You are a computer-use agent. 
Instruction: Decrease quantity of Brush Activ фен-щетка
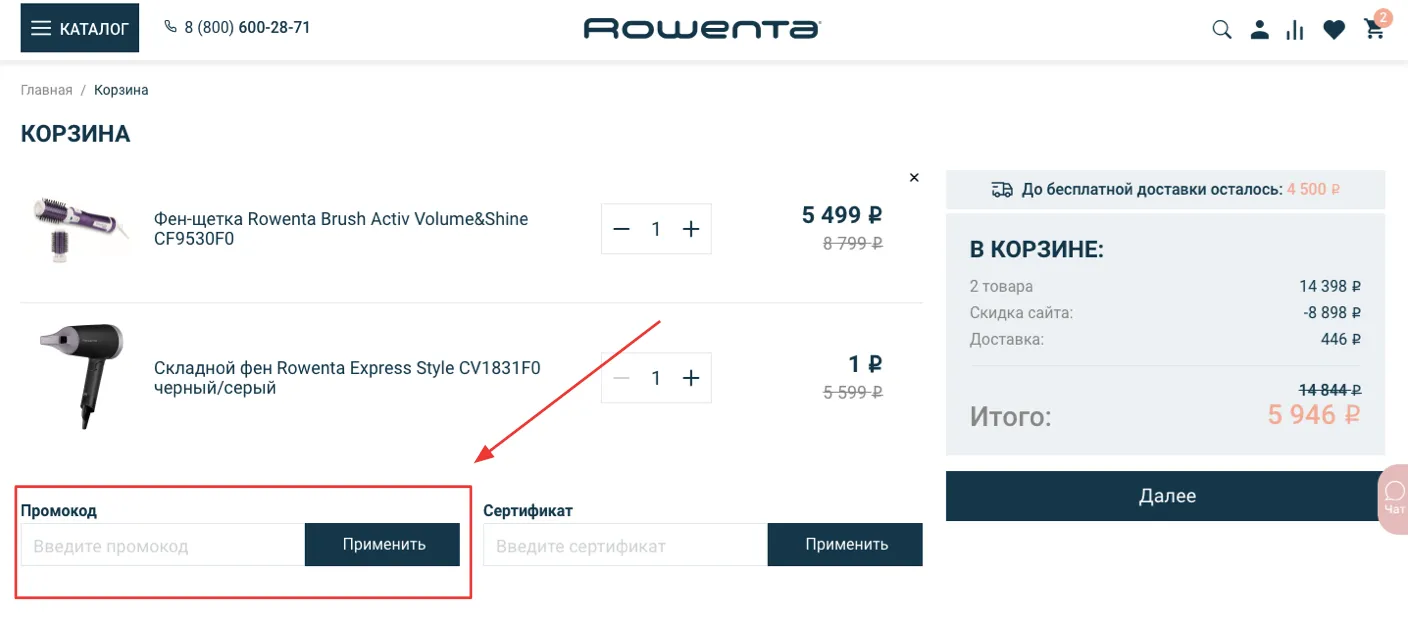pyautogui.click(x=621, y=229)
